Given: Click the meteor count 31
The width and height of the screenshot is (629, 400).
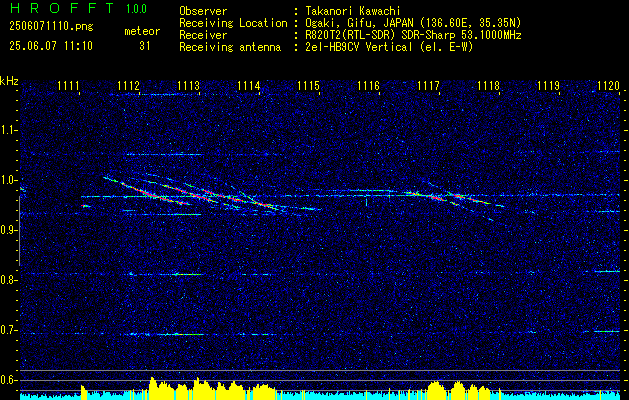Looking at the screenshot, I should click(x=144, y=46).
